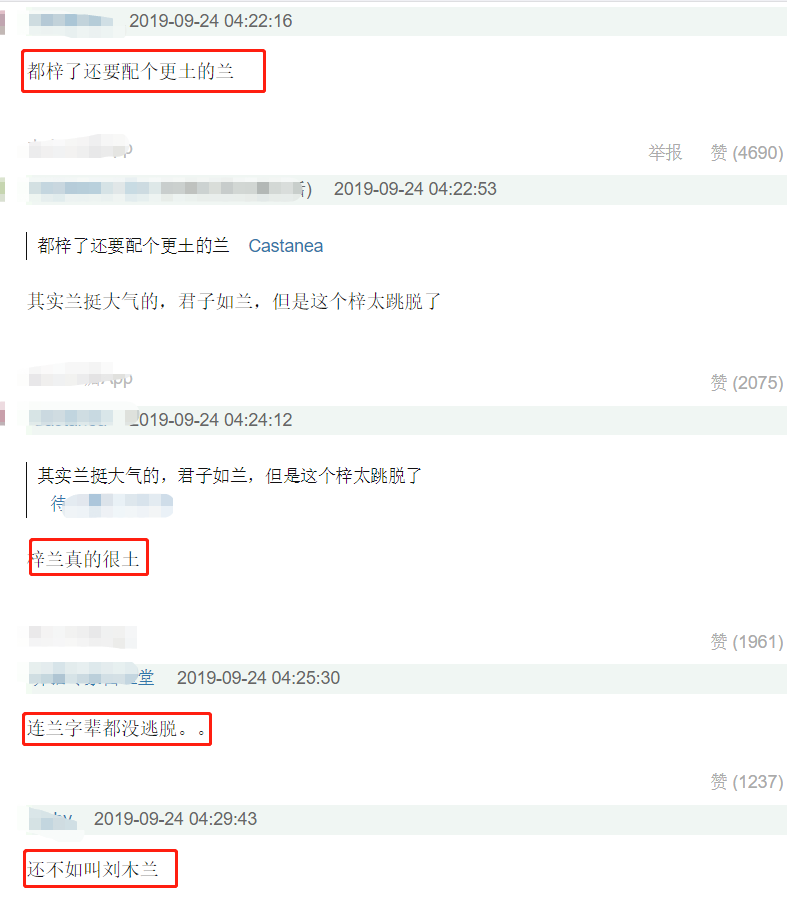This screenshot has height=909, width=787.
Task: Click the 2019-09-24 04:25:30 timestamp
Action: 258,678
